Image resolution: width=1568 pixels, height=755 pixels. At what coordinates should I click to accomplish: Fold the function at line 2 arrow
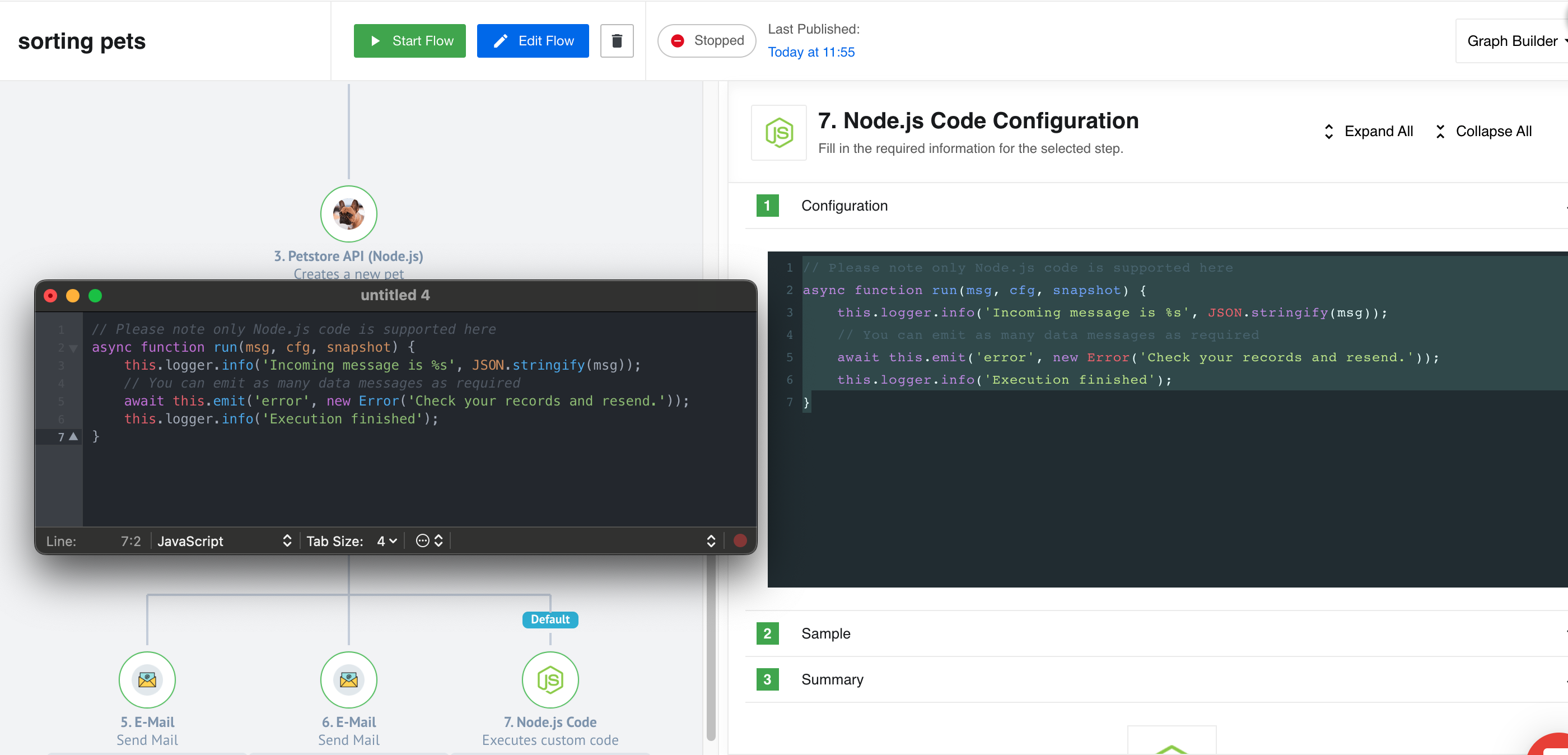(x=74, y=348)
